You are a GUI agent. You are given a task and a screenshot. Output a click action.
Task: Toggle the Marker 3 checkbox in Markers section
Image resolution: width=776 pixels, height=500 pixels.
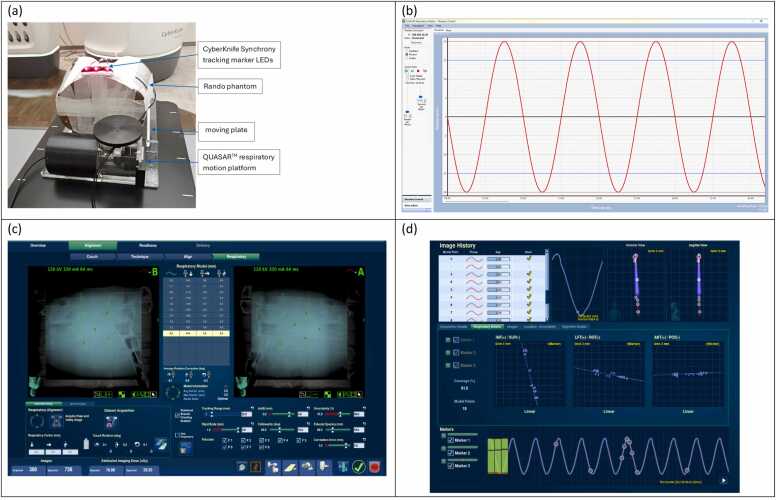click(x=451, y=466)
